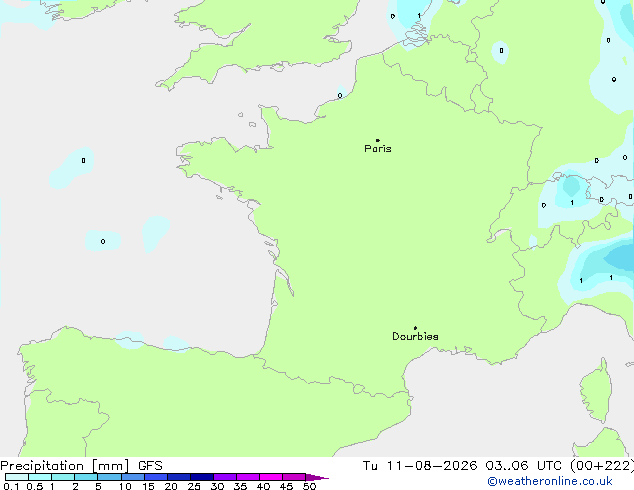Pick the dark blue 25 mm legend swatch

tap(202, 477)
